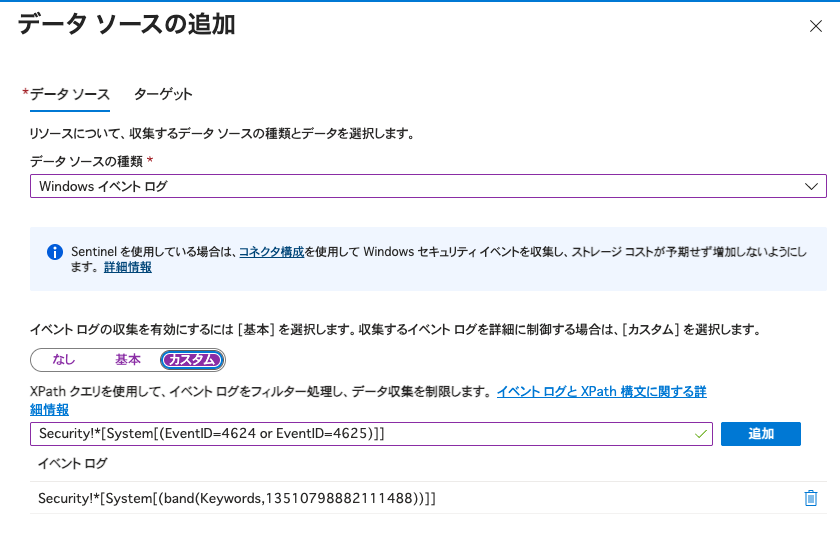The width and height of the screenshot is (840, 544).
Task: Close the データ ソースの追加 panel
Action: point(815,26)
